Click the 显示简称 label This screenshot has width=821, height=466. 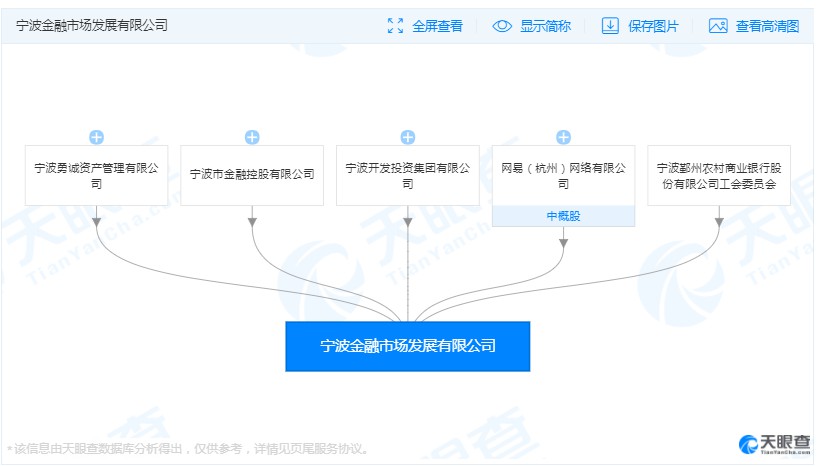(545, 26)
